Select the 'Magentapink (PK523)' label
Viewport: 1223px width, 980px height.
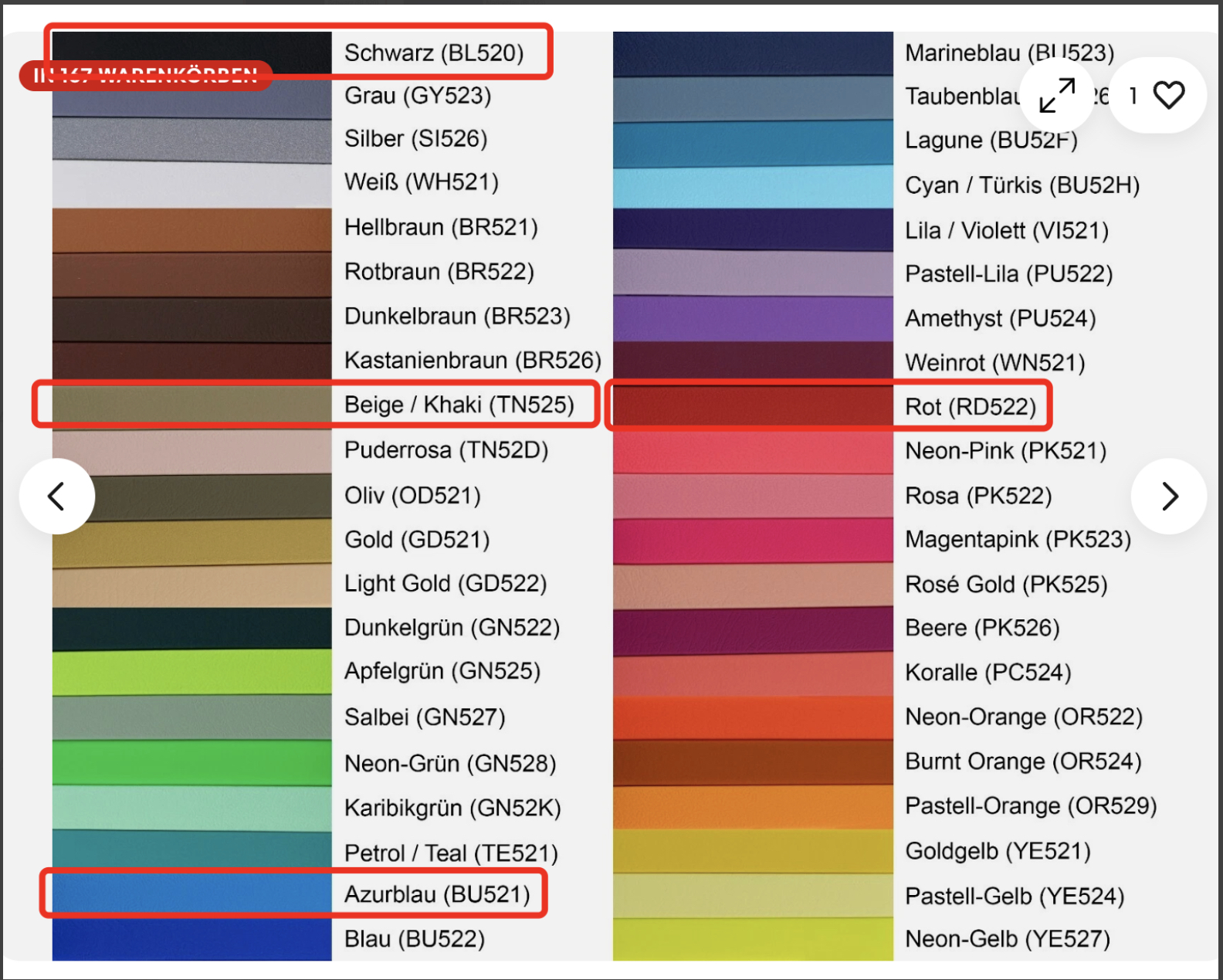pyautogui.click(x=1018, y=540)
